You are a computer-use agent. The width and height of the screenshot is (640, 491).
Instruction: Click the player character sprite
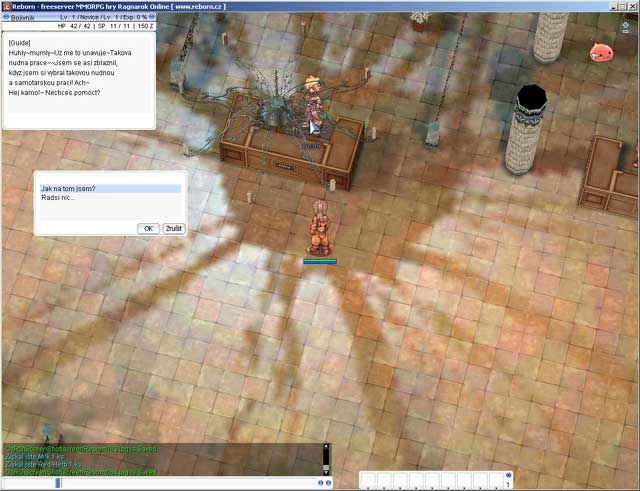tap(320, 226)
